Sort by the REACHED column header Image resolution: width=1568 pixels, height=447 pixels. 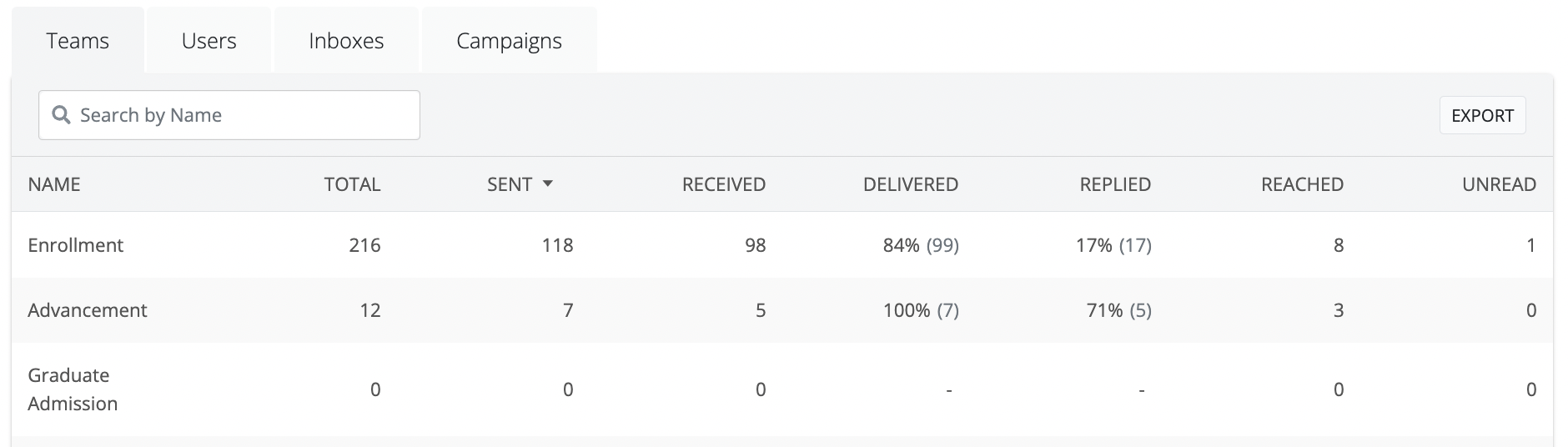[1302, 184]
